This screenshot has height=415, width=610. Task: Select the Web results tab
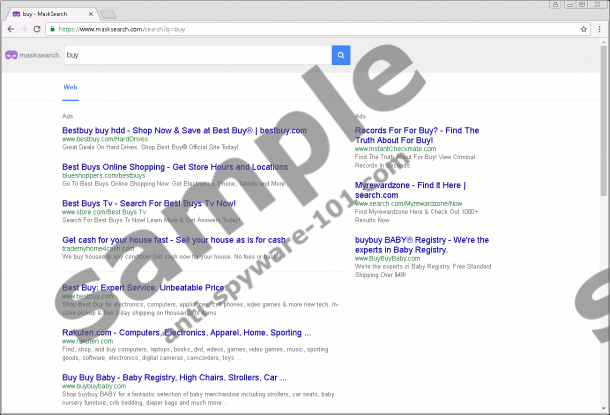tap(70, 88)
